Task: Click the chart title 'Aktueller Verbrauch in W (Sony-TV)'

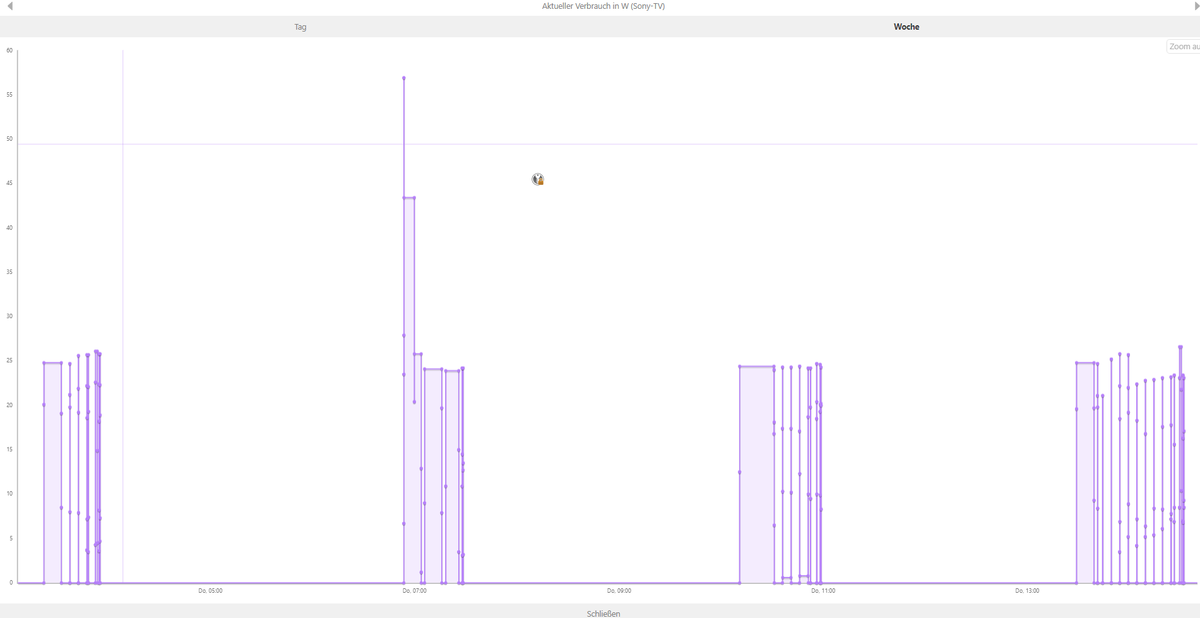Action: (x=603, y=6)
